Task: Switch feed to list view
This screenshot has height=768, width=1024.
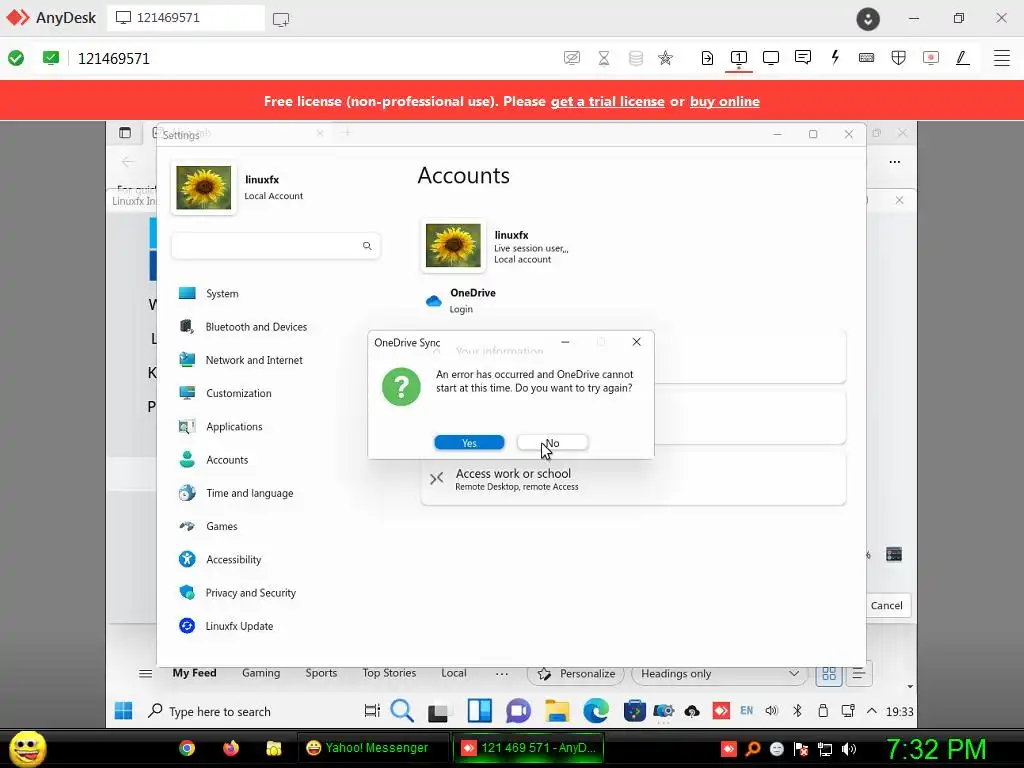Action: [858, 673]
